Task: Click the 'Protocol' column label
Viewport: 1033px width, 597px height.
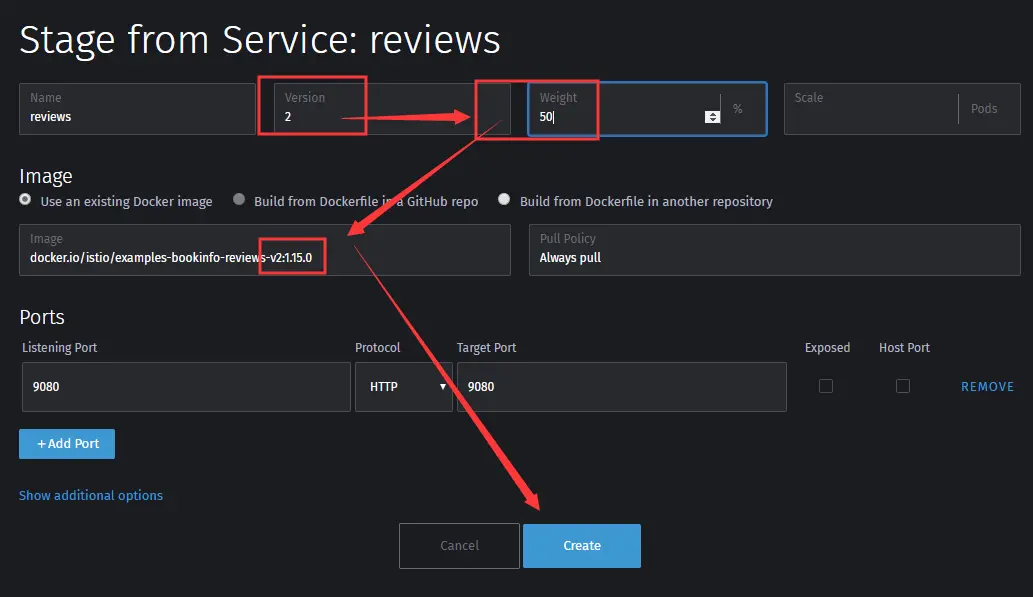Action: (377, 347)
